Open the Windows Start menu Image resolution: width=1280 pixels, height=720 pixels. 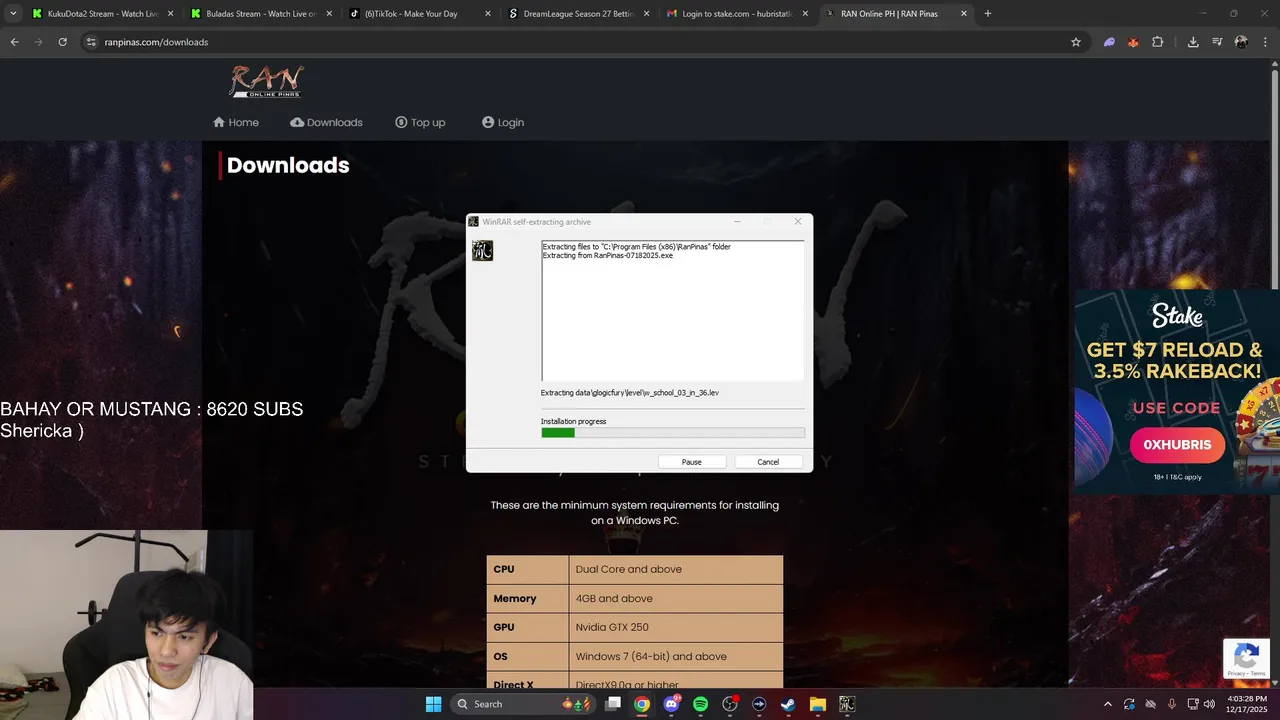pos(433,704)
